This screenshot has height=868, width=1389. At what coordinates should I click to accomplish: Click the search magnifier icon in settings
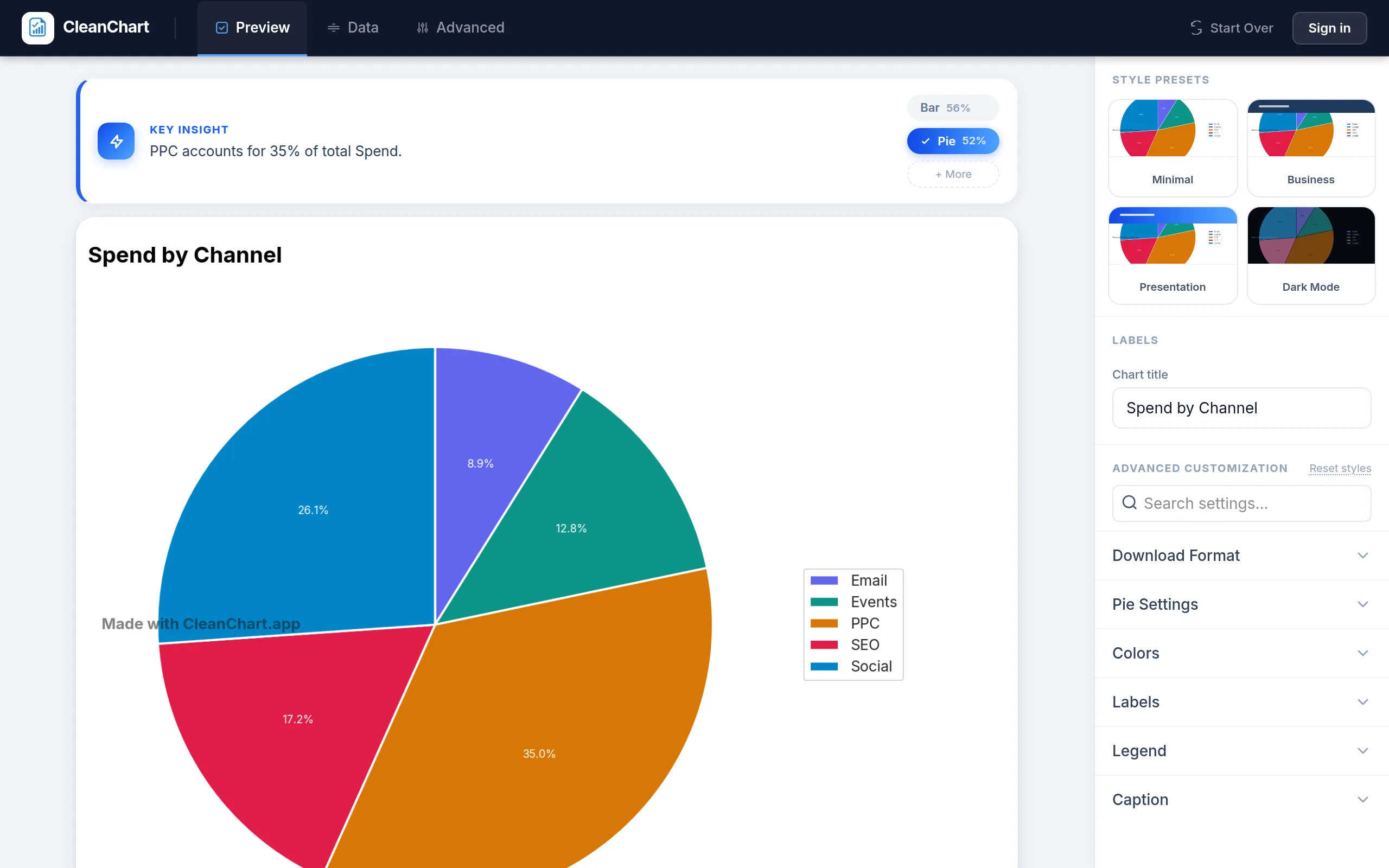[x=1129, y=503]
